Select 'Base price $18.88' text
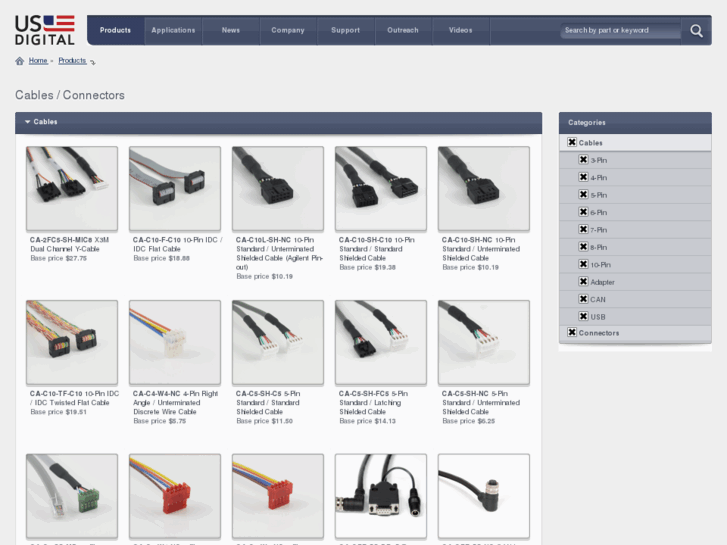 (161, 258)
